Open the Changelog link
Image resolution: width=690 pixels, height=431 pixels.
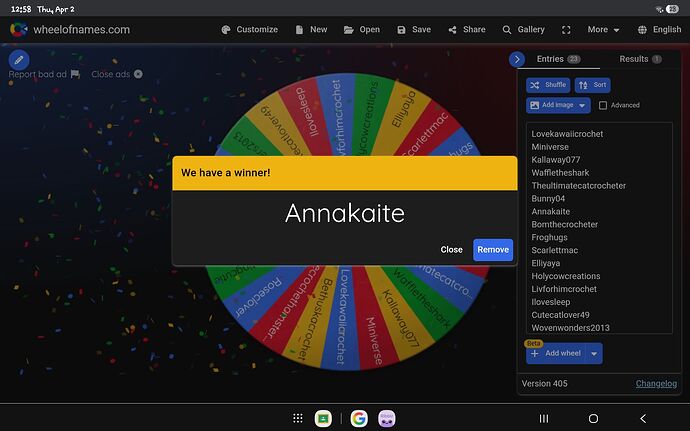pos(656,383)
